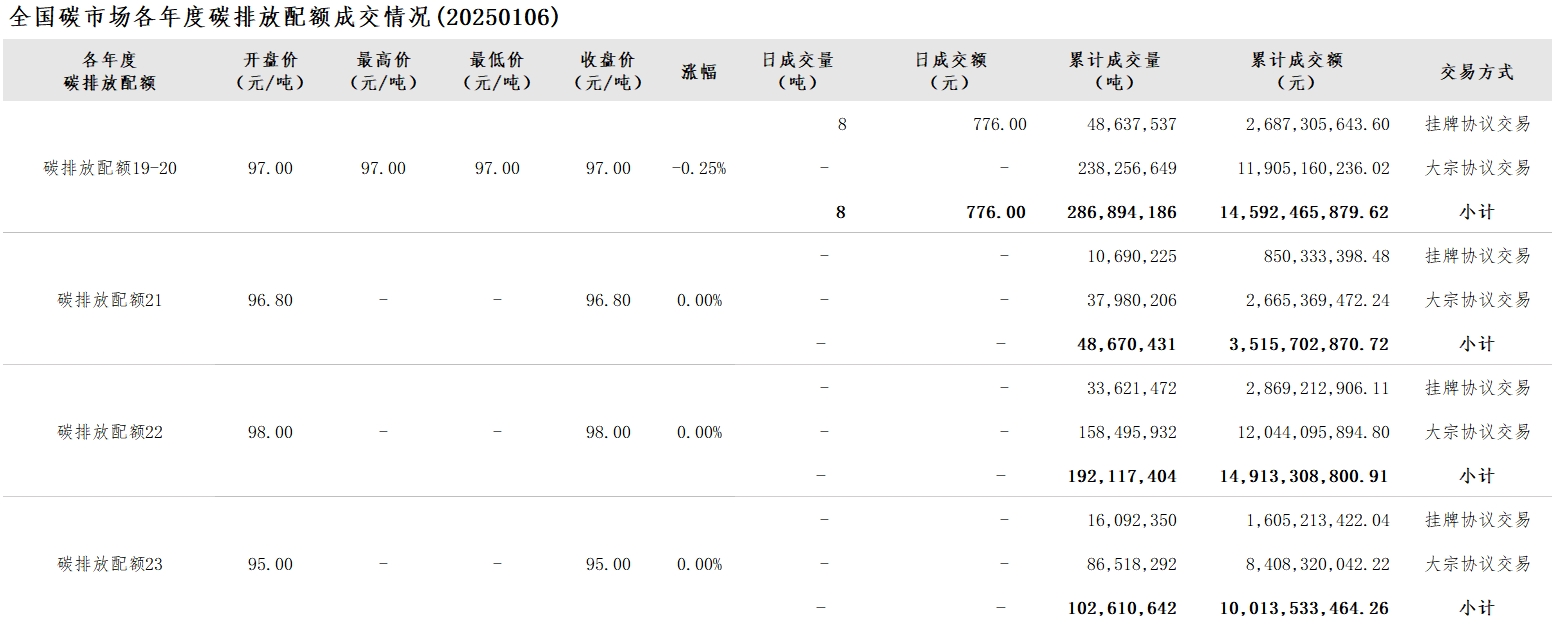1557x628 pixels.
Task: Select the 开盘价 column header
Action: [271, 71]
